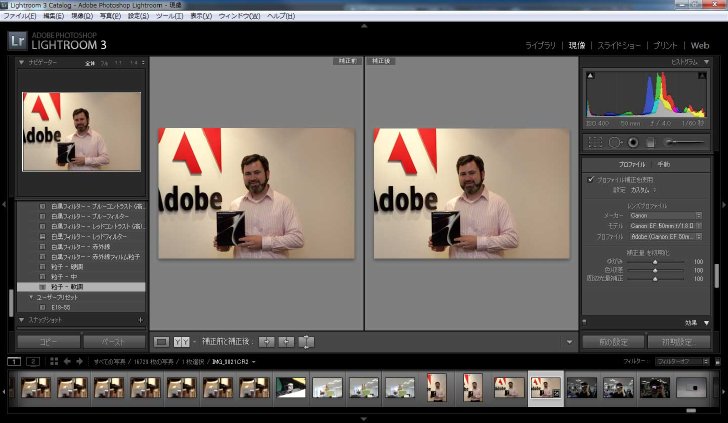The width and height of the screenshot is (728, 423).
Task: Open the lens profile Adobe dropdown
Action: point(665,236)
